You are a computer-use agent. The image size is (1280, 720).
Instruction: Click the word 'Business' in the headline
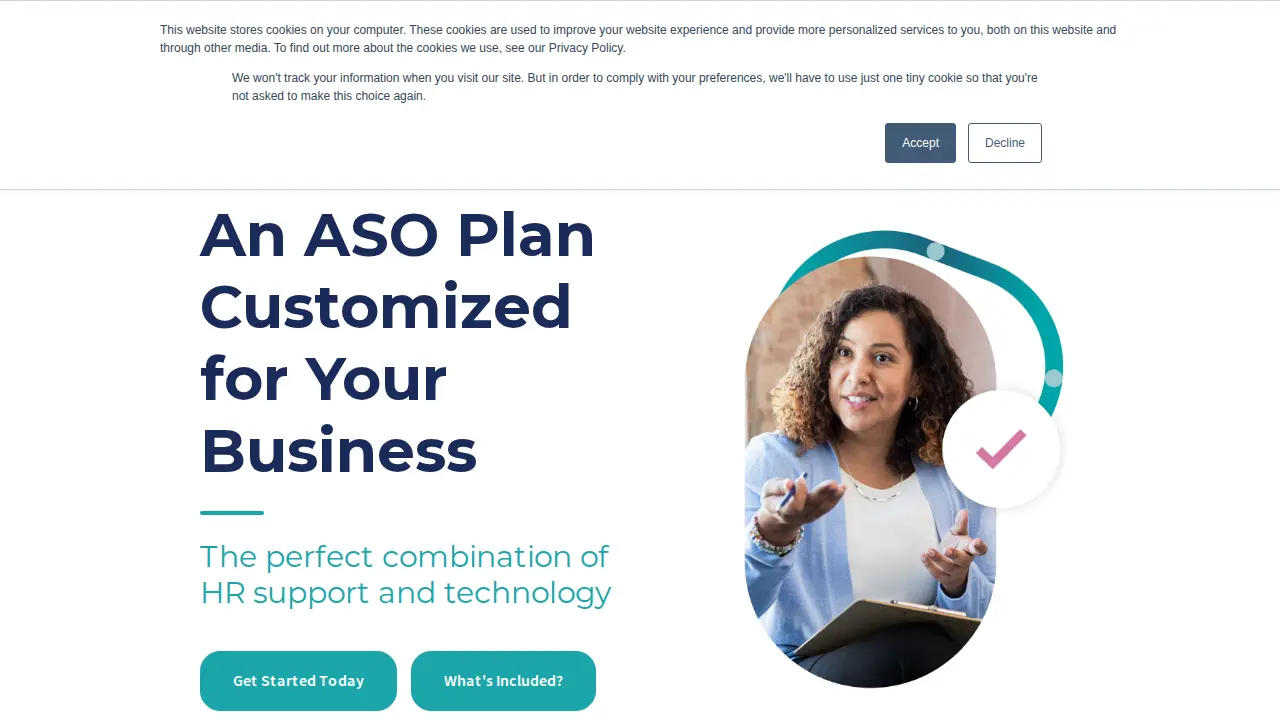click(339, 450)
